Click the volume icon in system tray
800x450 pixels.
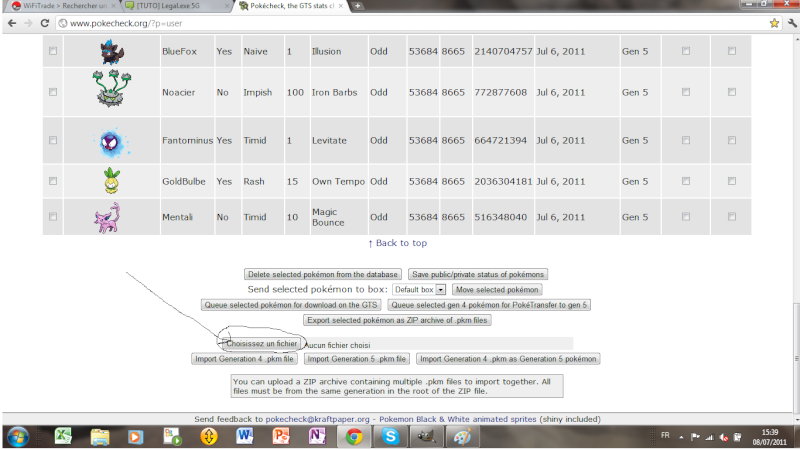[x=723, y=437]
